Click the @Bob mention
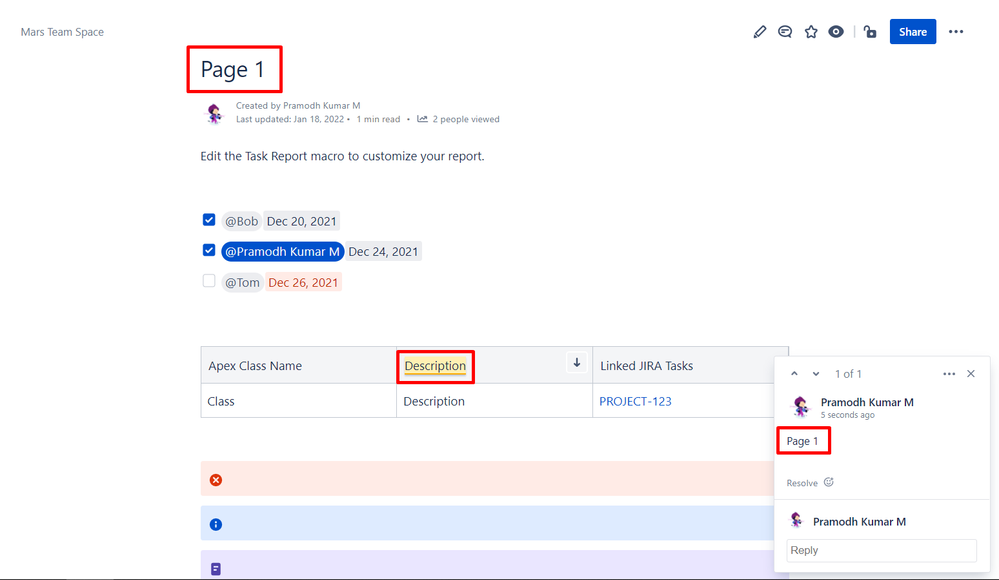The image size is (999, 580). 241,221
